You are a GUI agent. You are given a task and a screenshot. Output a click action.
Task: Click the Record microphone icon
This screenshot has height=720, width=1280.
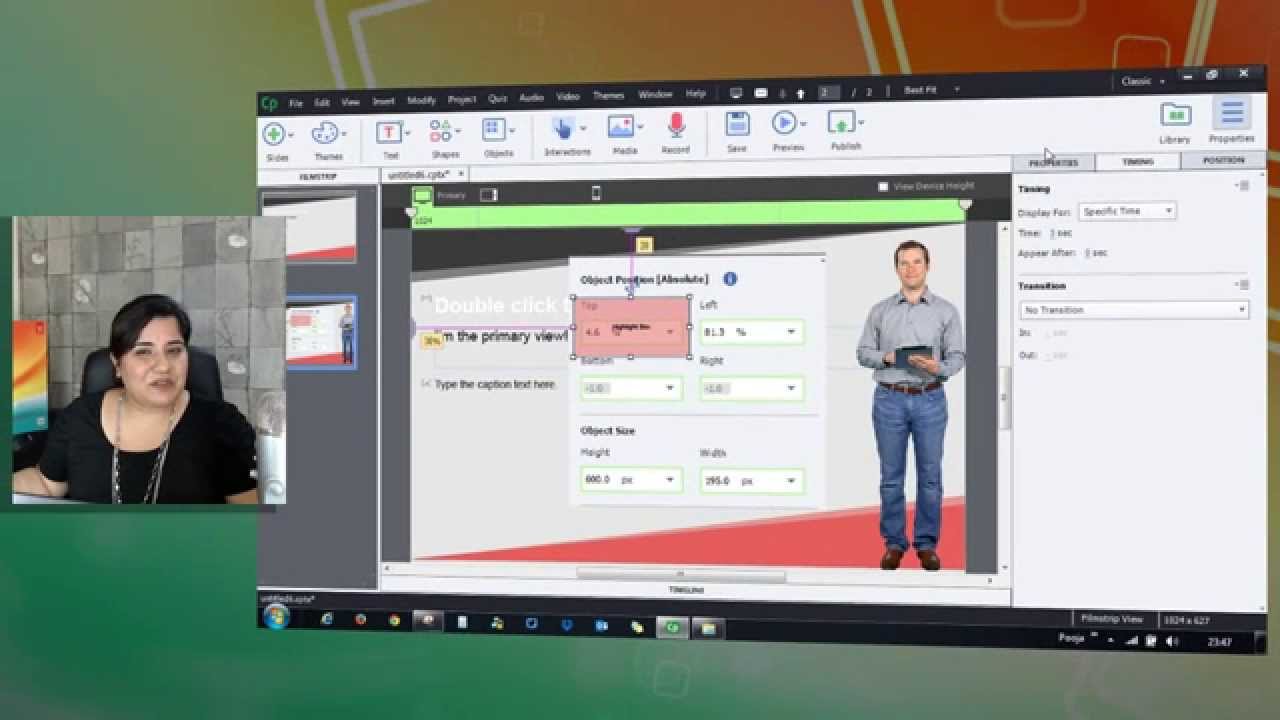676,125
